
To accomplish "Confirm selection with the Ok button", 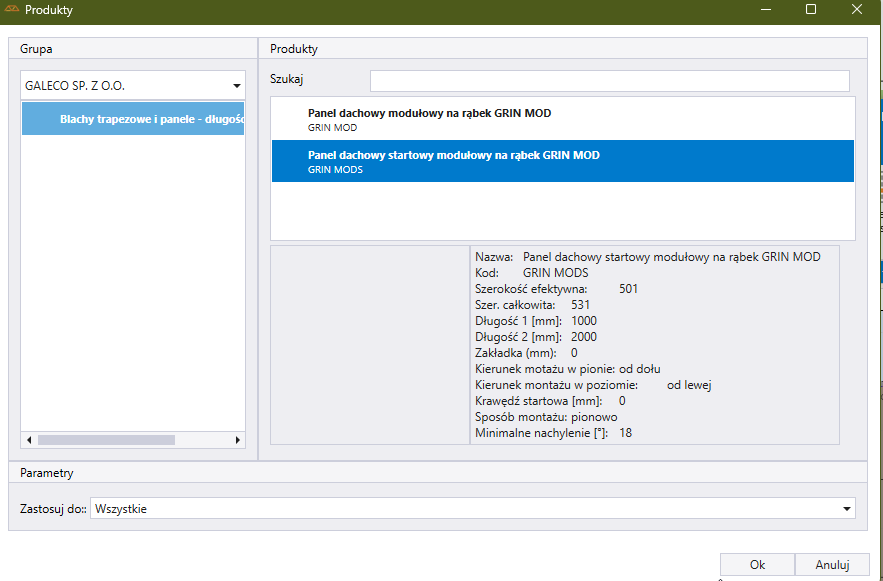I will pos(757,565).
